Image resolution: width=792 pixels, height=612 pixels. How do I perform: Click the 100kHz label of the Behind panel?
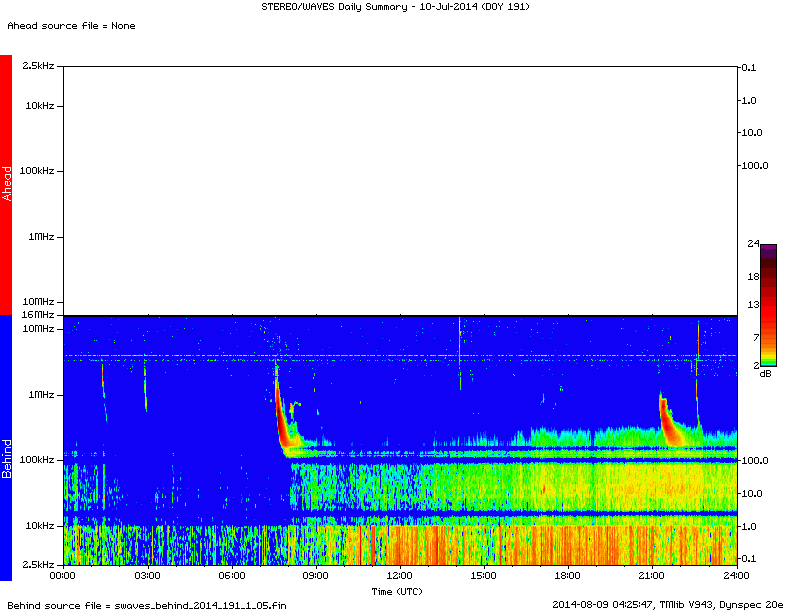point(37,460)
